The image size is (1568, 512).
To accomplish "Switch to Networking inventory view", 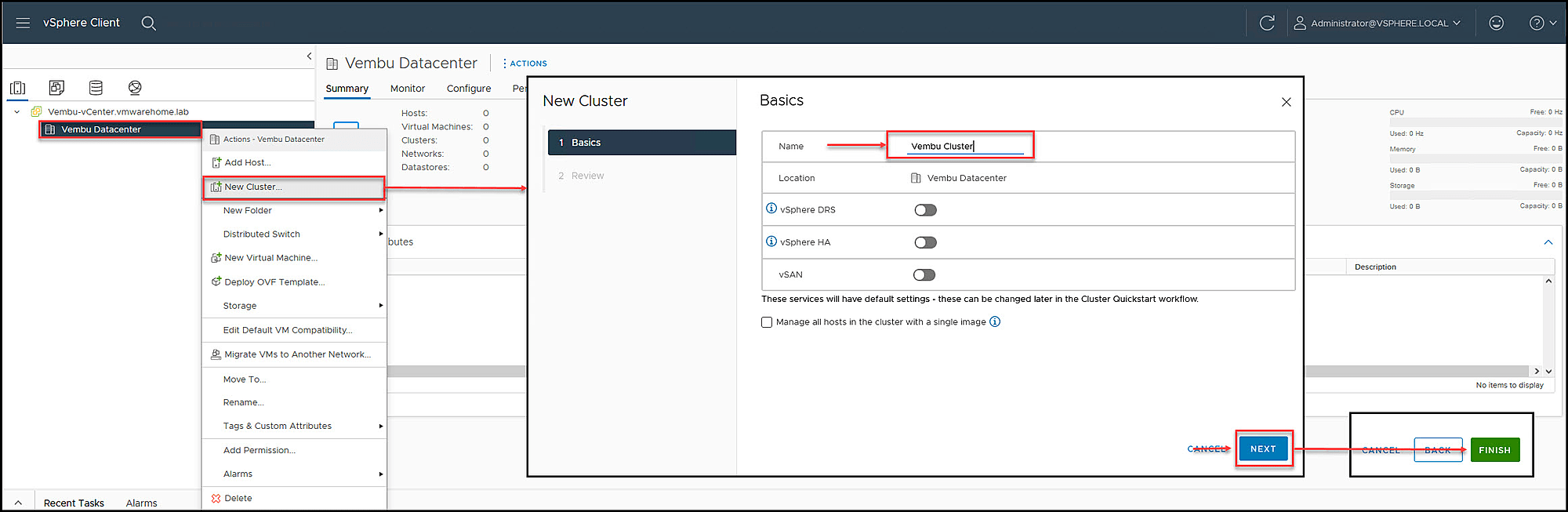I will 135,88.
